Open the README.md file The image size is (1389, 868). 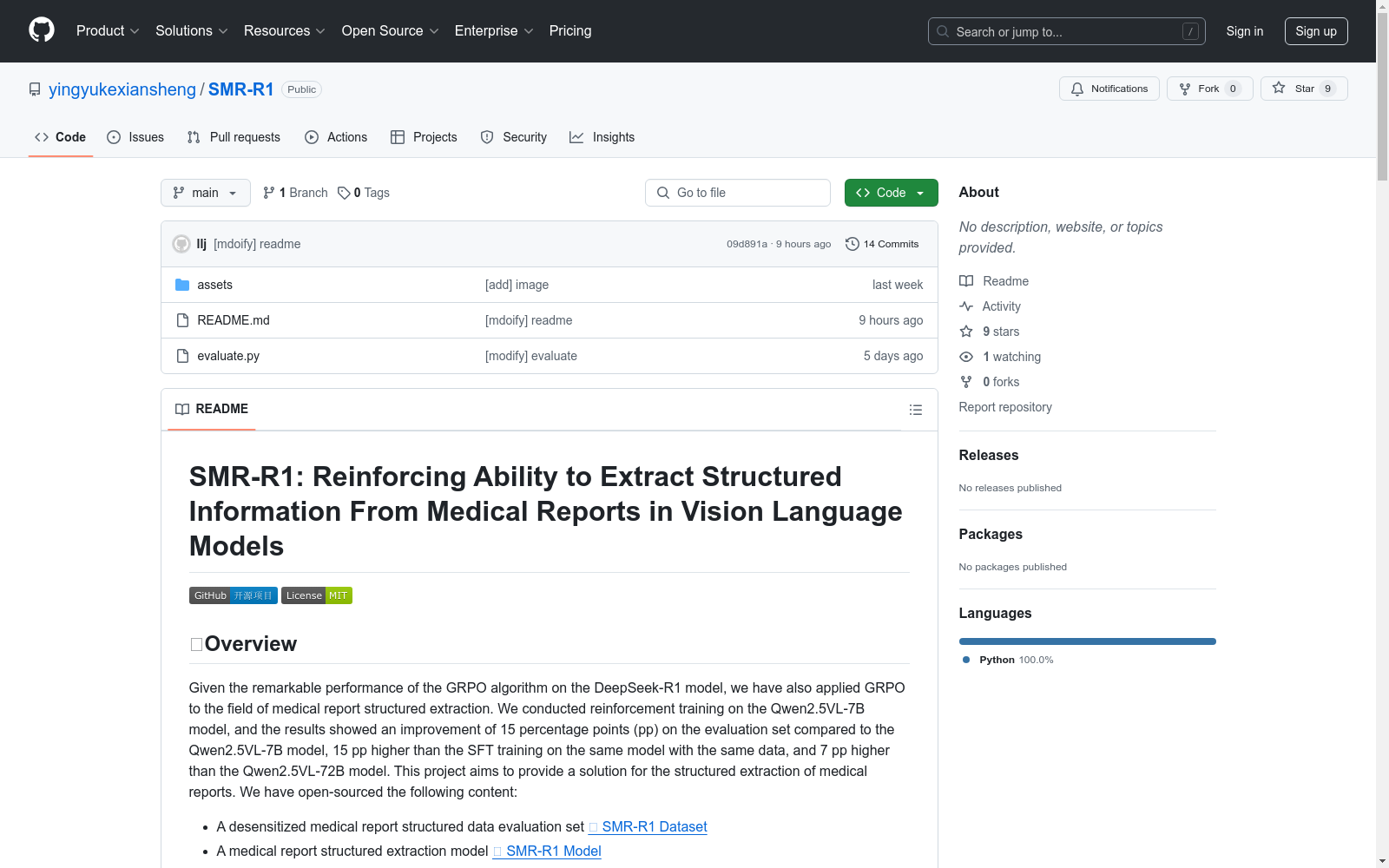[234, 320]
